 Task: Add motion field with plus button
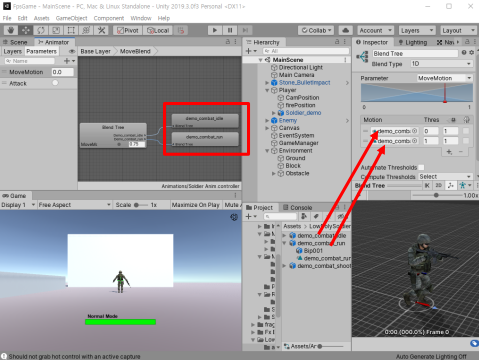point(449,152)
